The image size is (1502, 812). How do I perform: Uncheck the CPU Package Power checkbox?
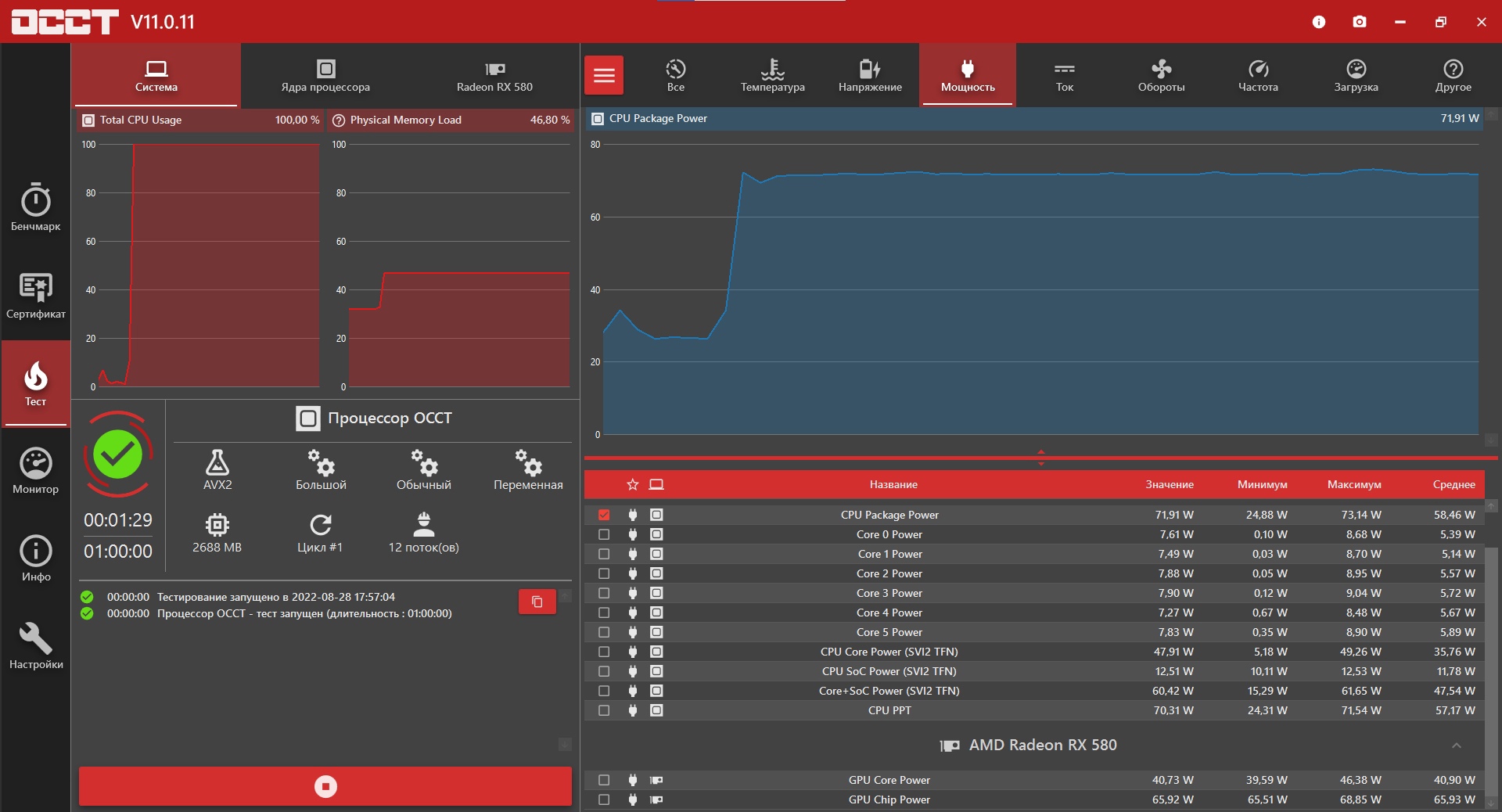[604, 515]
